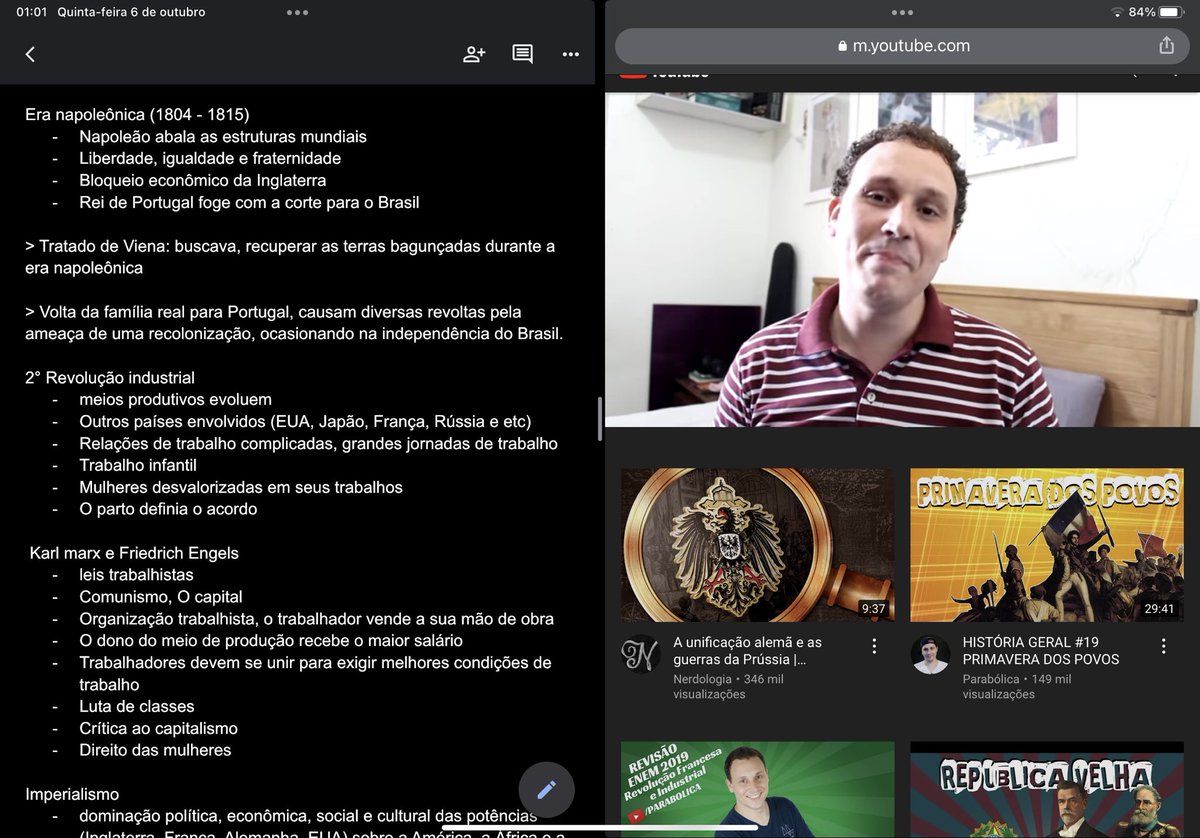Click line Direito das mulheres
The height and width of the screenshot is (838, 1200).
tap(155, 750)
